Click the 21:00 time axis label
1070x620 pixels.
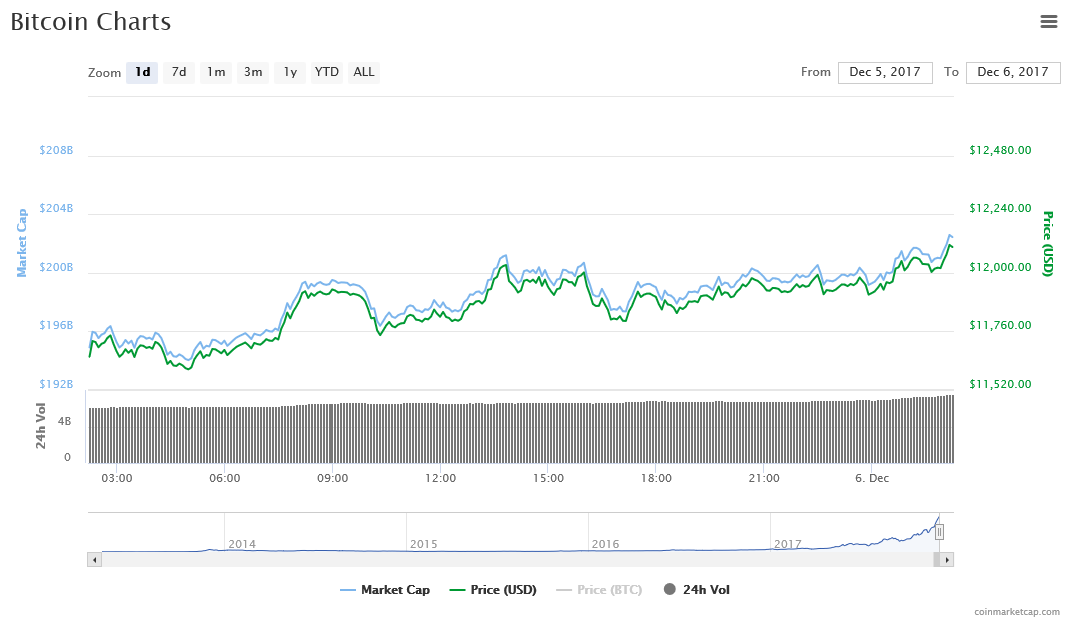coord(764,478)
